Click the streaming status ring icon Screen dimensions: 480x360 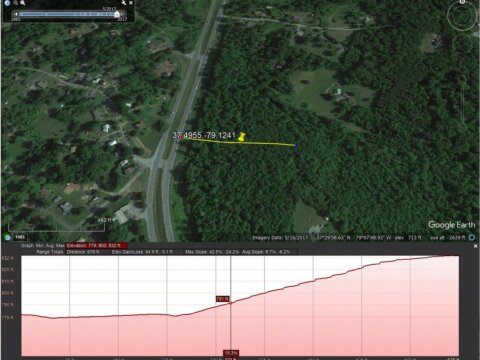(x=472, y=237)
